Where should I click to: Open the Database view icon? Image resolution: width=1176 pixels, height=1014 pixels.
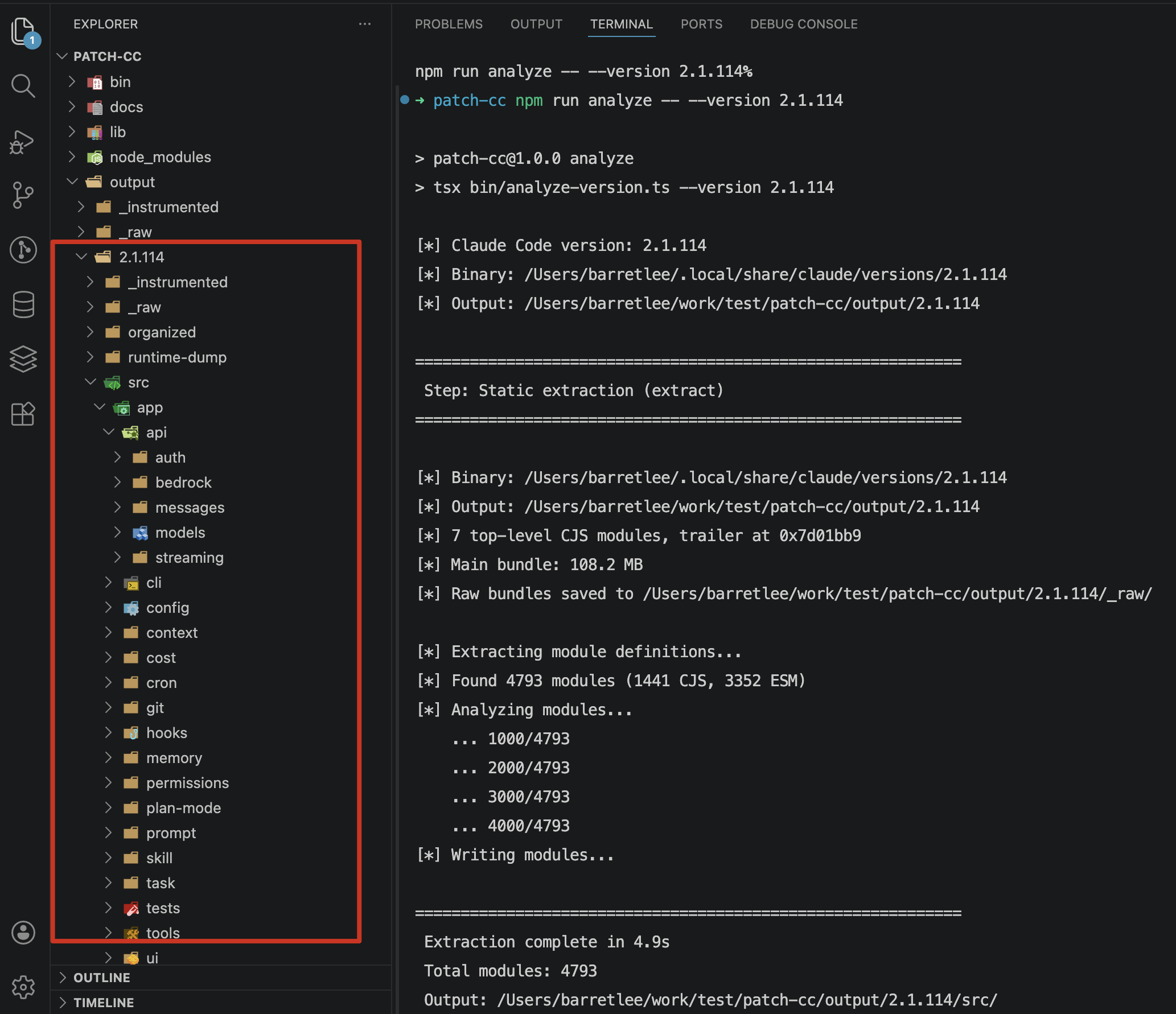23,304
